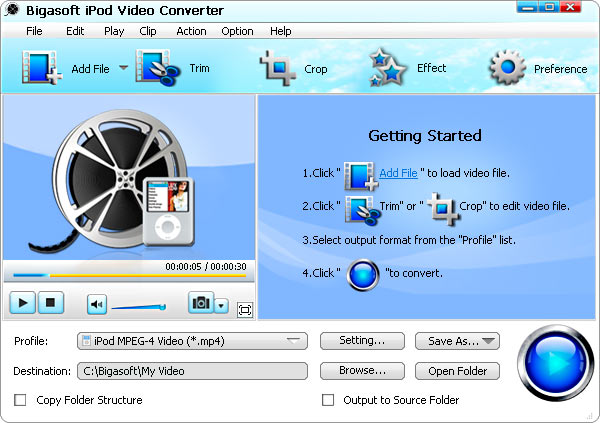Toggle full screen preview icon
Image resolution: width=600 pixels, height=423 pixels.
pos(245,310)
